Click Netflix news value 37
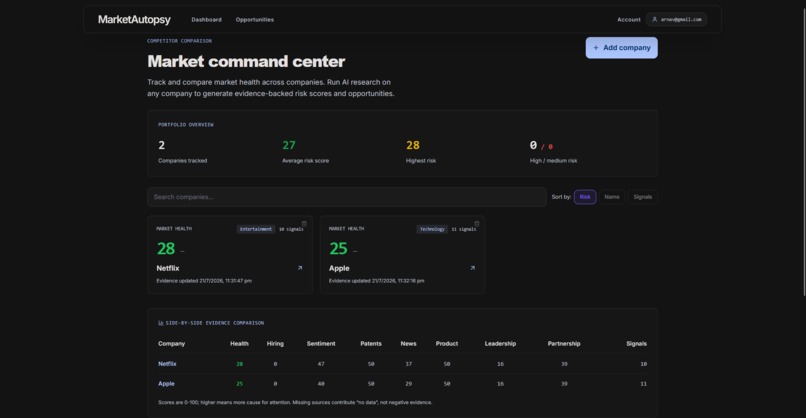The image size is (806, 418). 408,364
